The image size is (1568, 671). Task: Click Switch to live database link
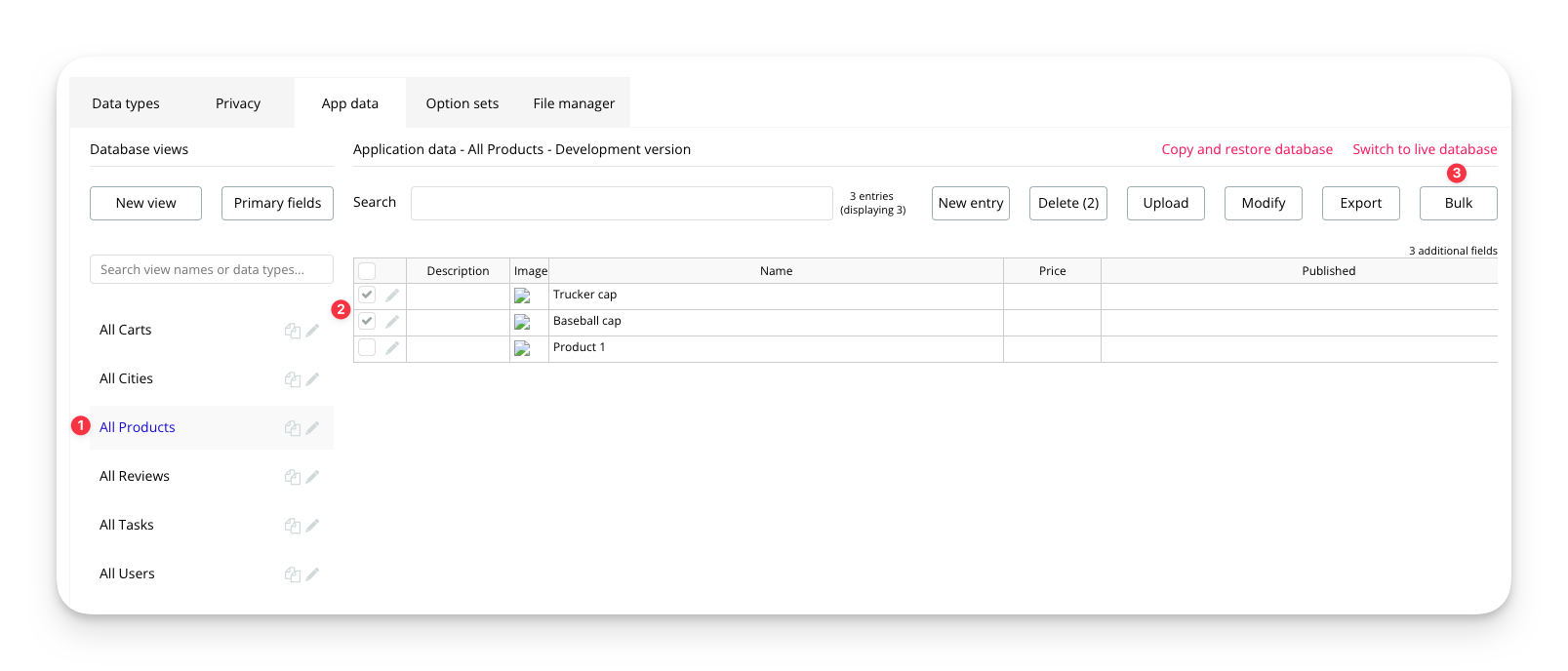[1425, 149]
